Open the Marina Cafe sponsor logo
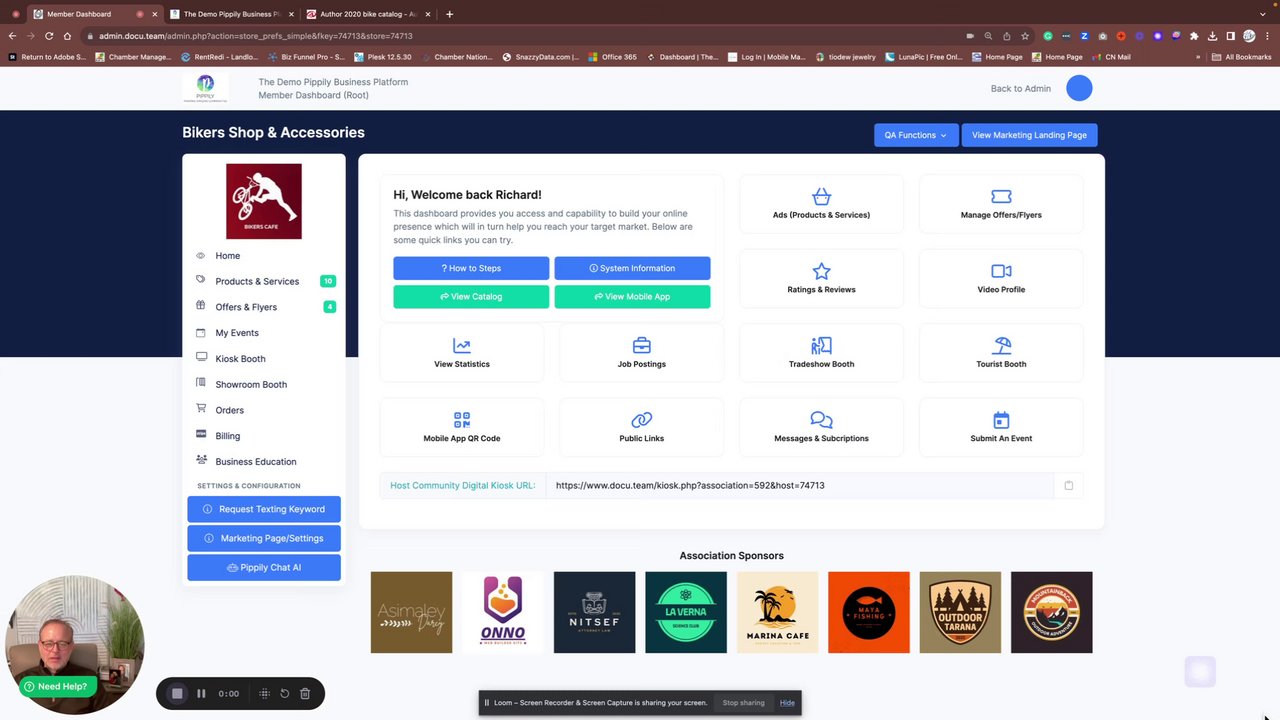The height and width of the screenshot is (720, 1280). point(777,613)
